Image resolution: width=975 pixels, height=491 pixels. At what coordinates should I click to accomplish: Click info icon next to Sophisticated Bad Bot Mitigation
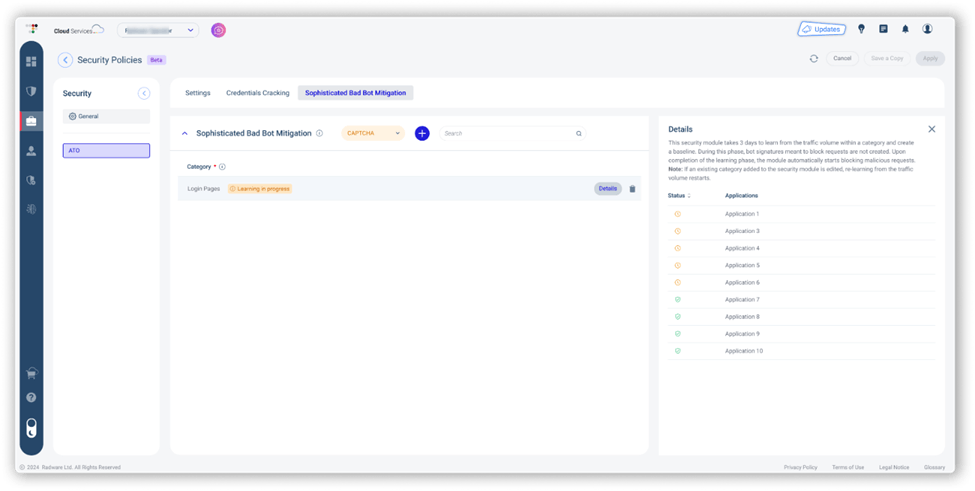point(320,133)
